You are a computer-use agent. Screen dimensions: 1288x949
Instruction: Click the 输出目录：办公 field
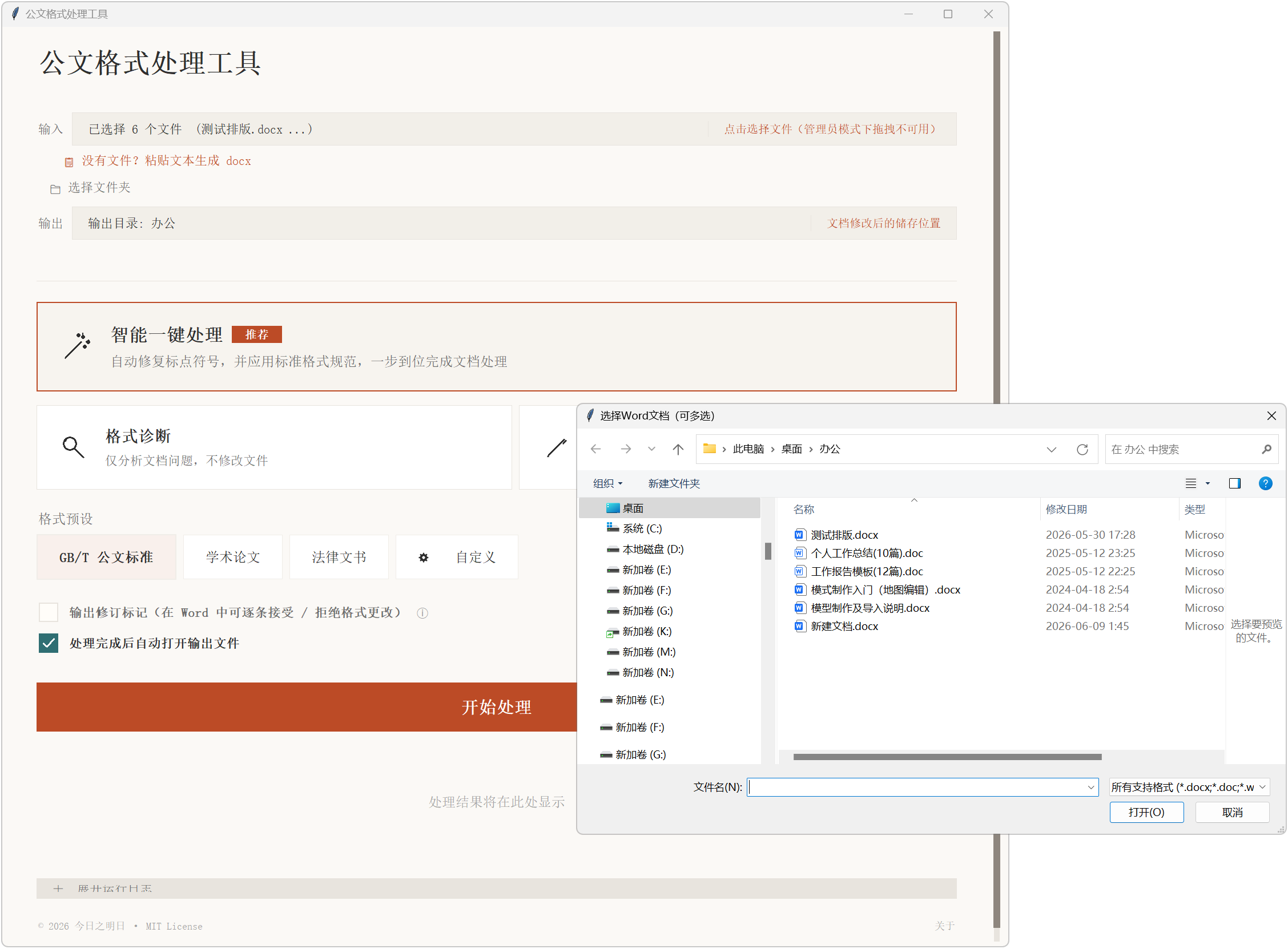pos(514,224)
